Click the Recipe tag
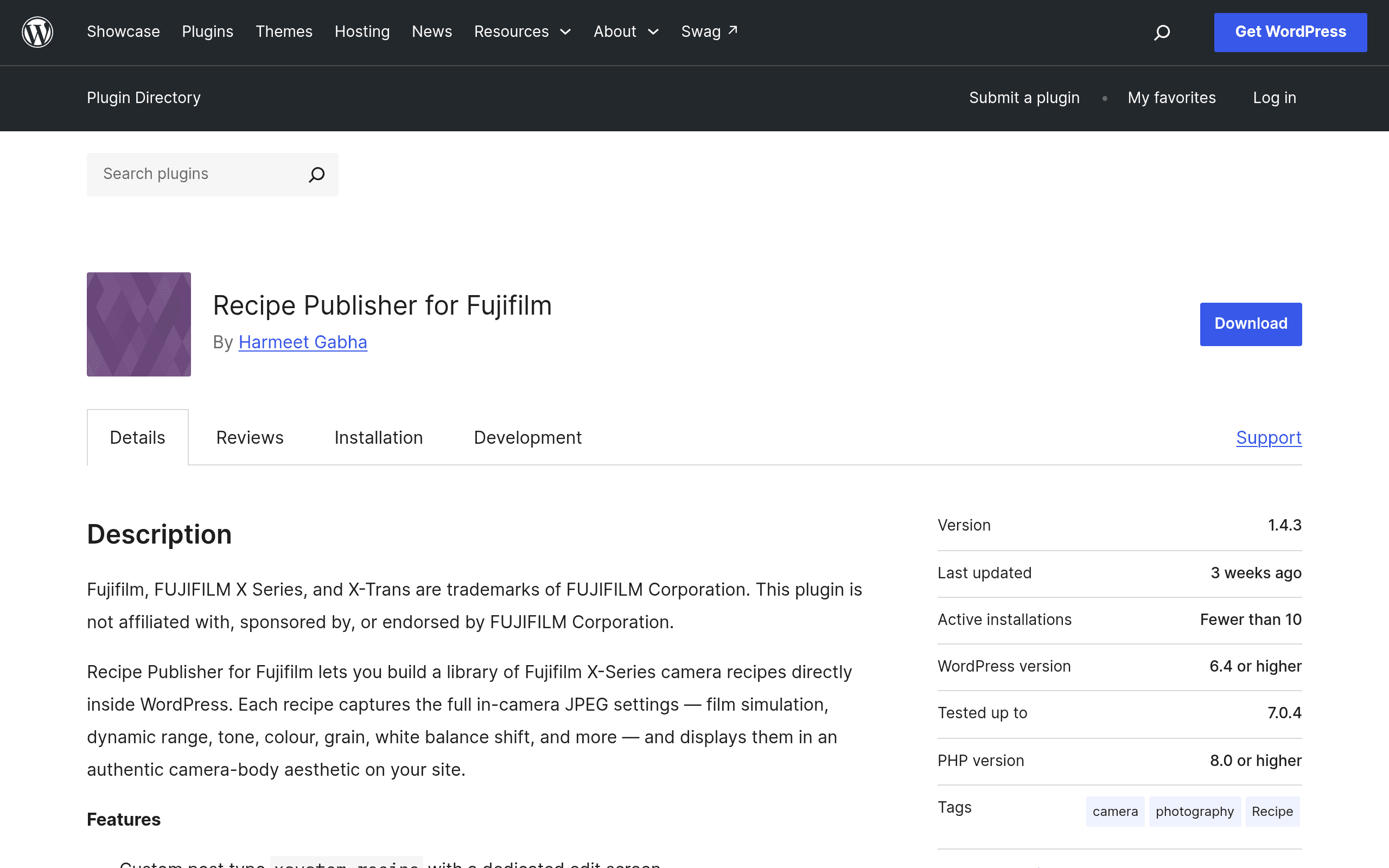The width and height of the screenshot is (1389, 868). (1272, 811)
